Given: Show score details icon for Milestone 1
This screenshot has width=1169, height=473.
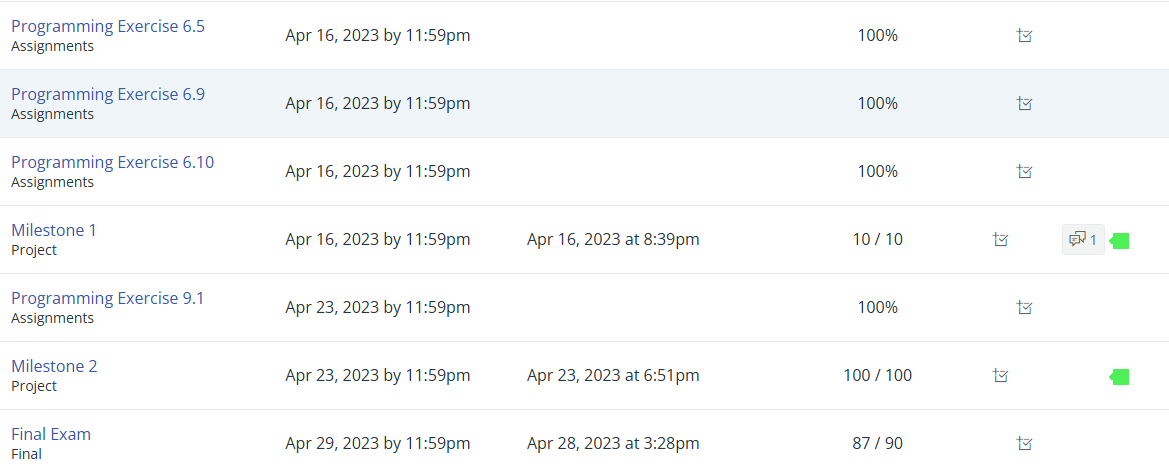Looking at the screenshot, I should (x=1001, y=239).
